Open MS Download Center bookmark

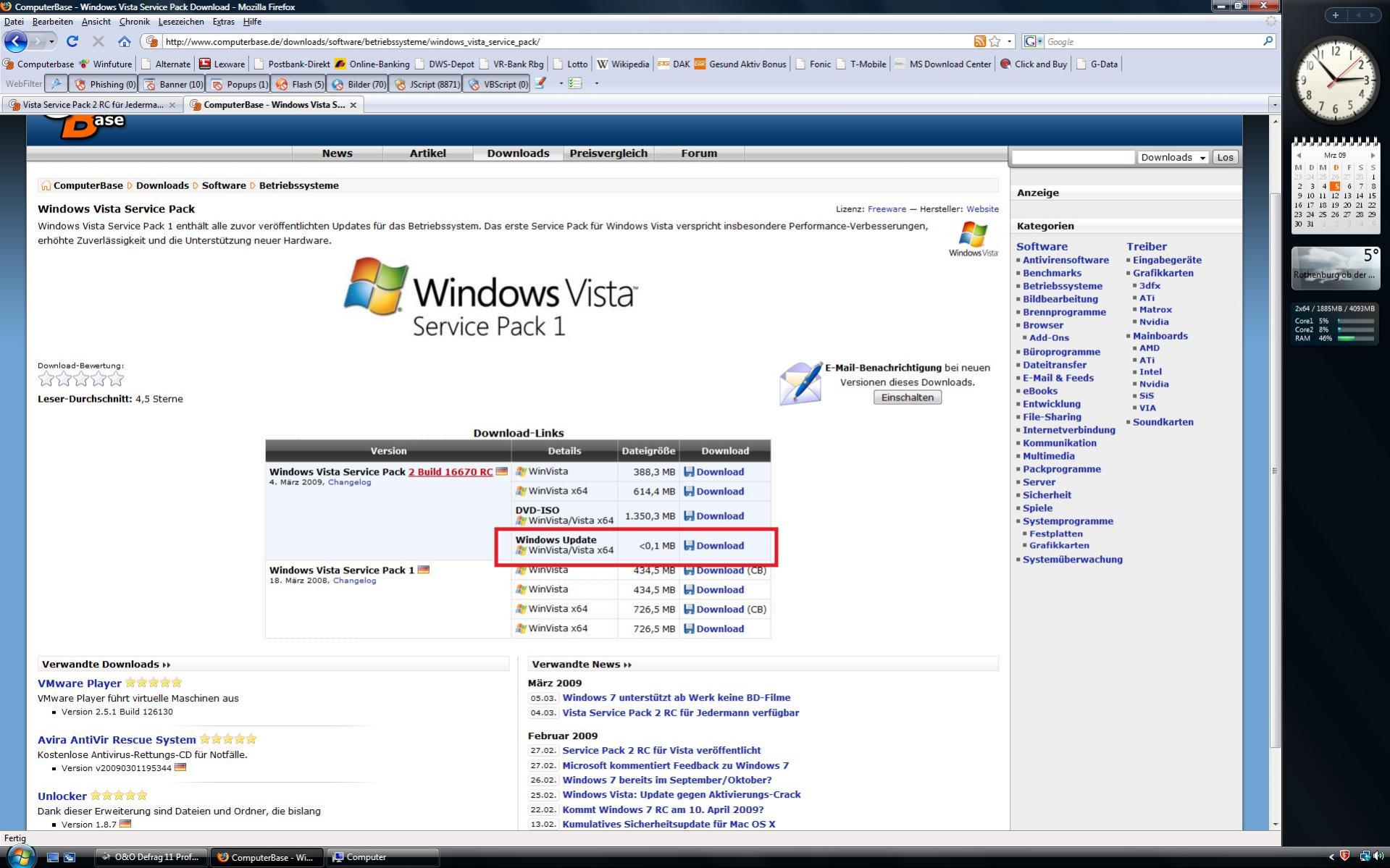pos(943,64)
